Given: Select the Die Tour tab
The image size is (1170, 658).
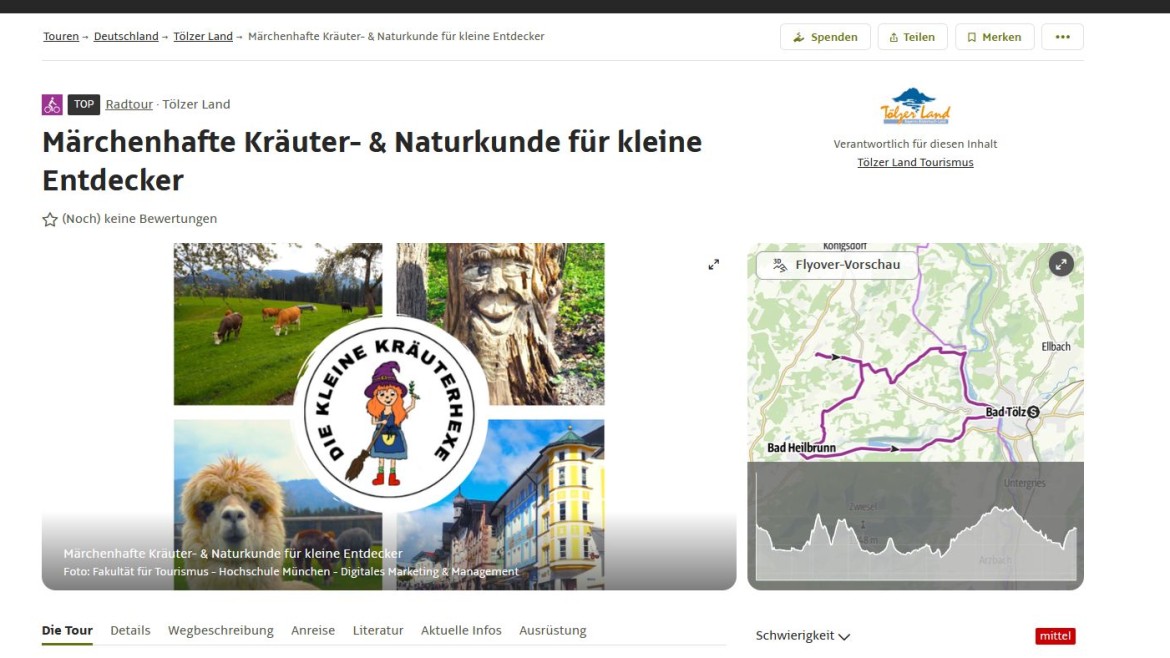Looking at the screenshot, I should (x=67, y=630).
